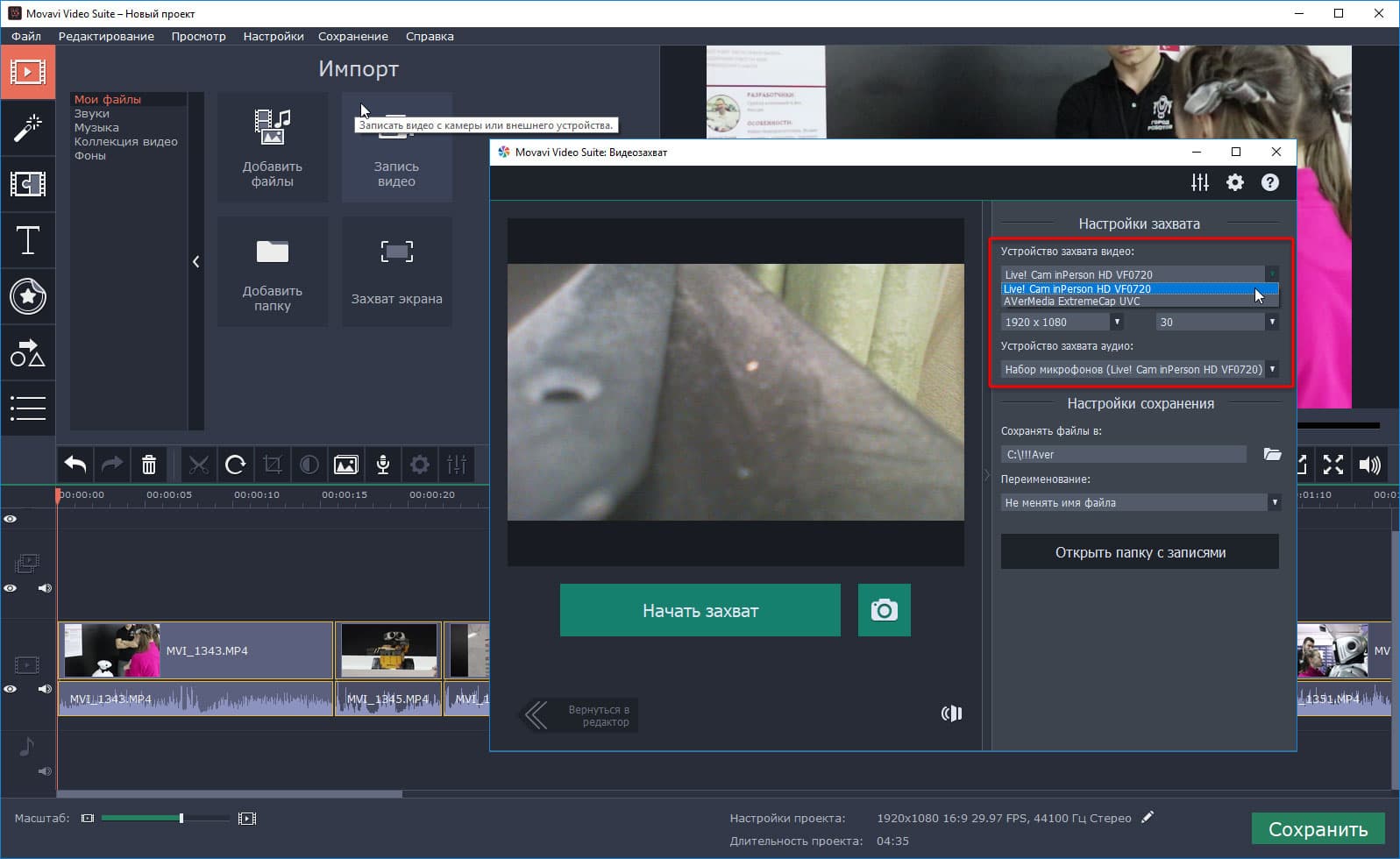Open the Titles text tab
The width and height of the screenshot is (1400, 859).
click(x=28, y=240)
